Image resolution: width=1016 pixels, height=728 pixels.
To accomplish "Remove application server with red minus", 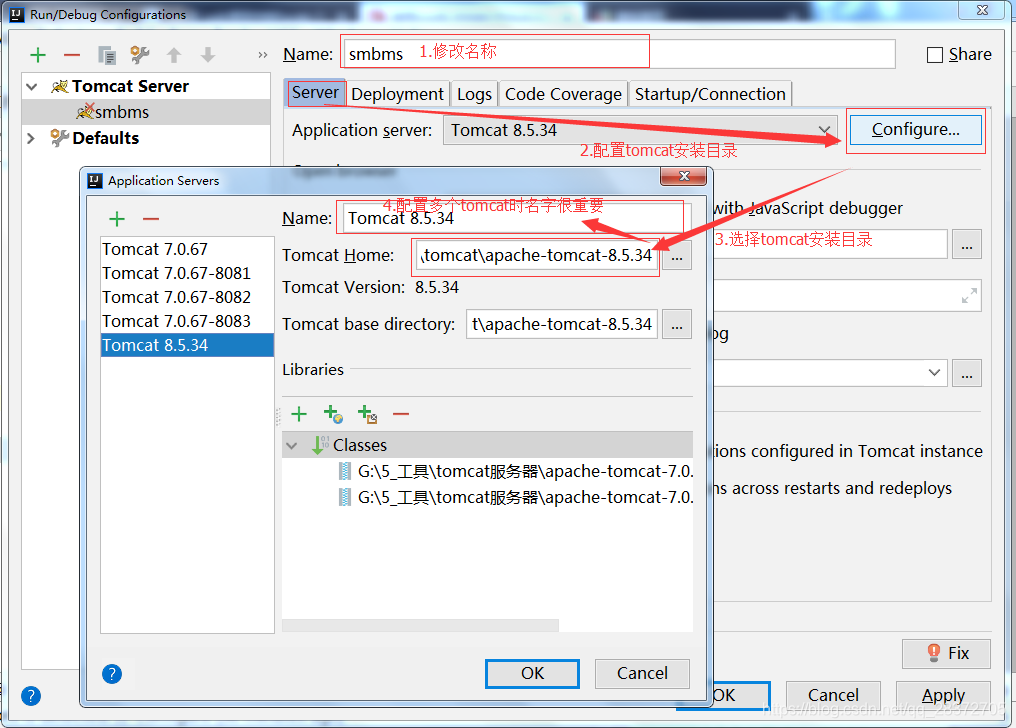I will pyautogui.click(x=151, y=219).
